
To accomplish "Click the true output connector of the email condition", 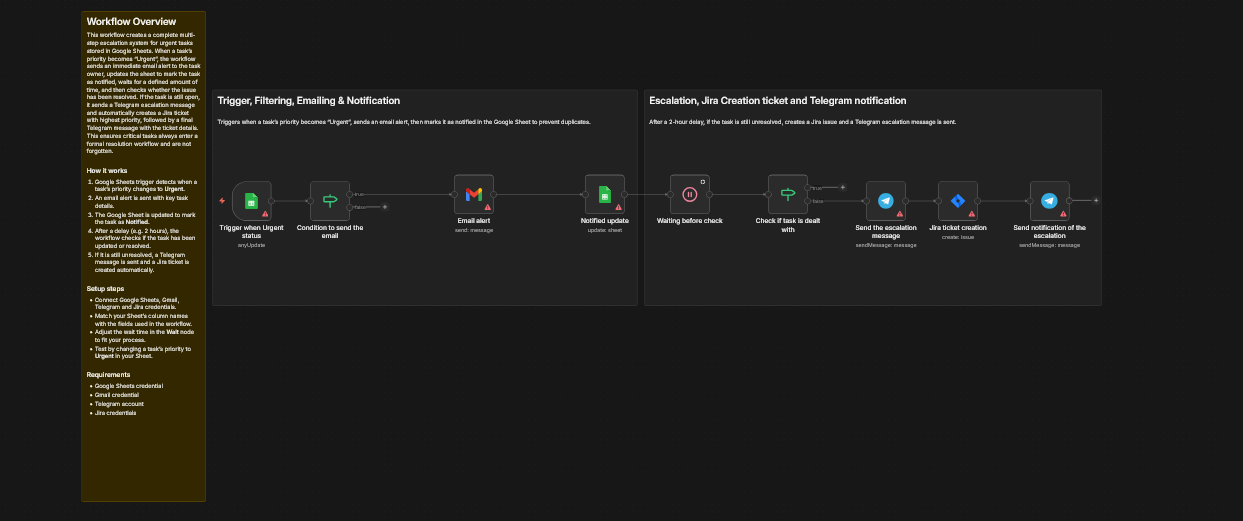I will coord(349,194).
